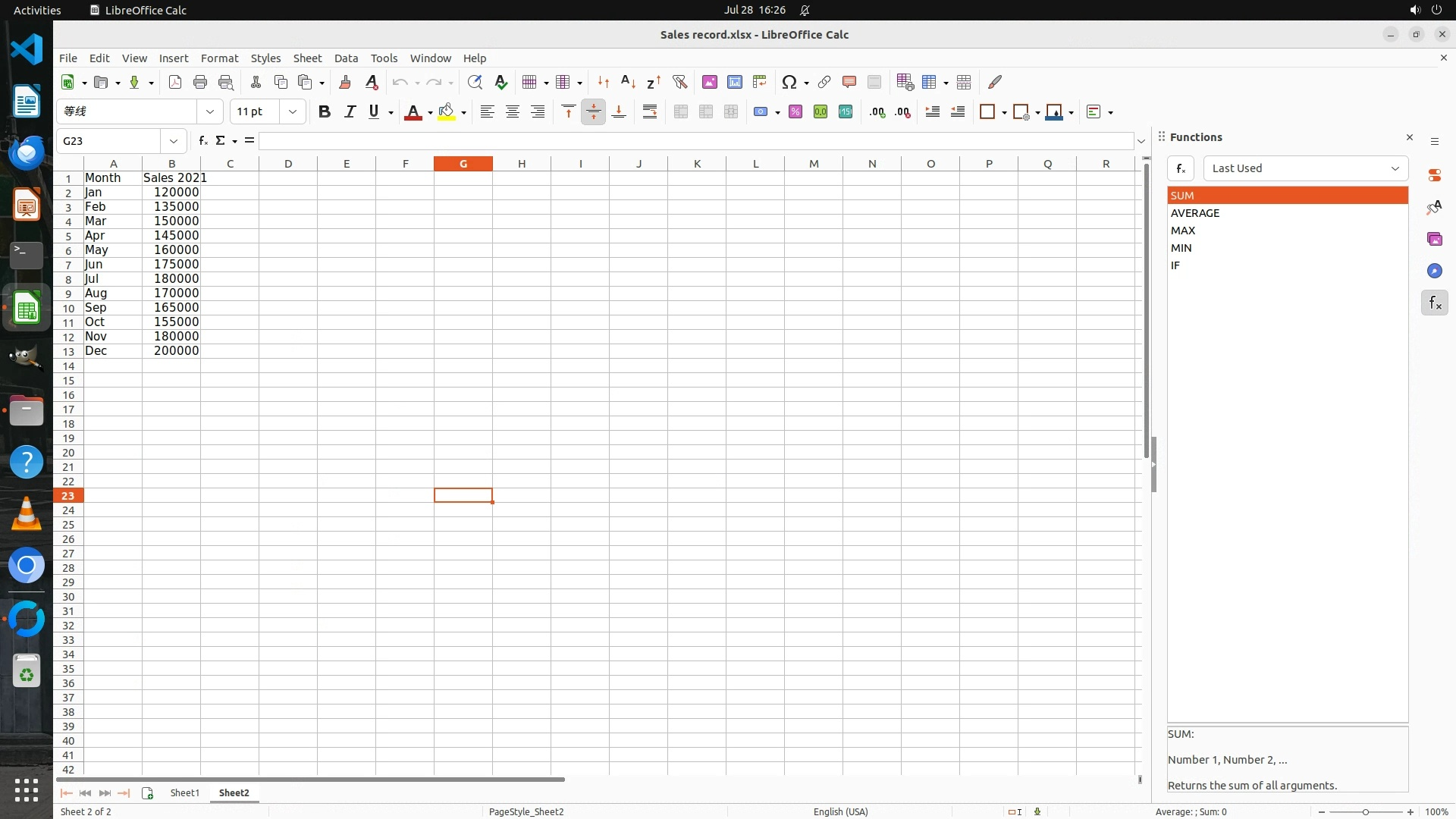Viewport: 1456px width, 819px height.
Task: Click the AutoFilter icon
Action: pos(679,82)
